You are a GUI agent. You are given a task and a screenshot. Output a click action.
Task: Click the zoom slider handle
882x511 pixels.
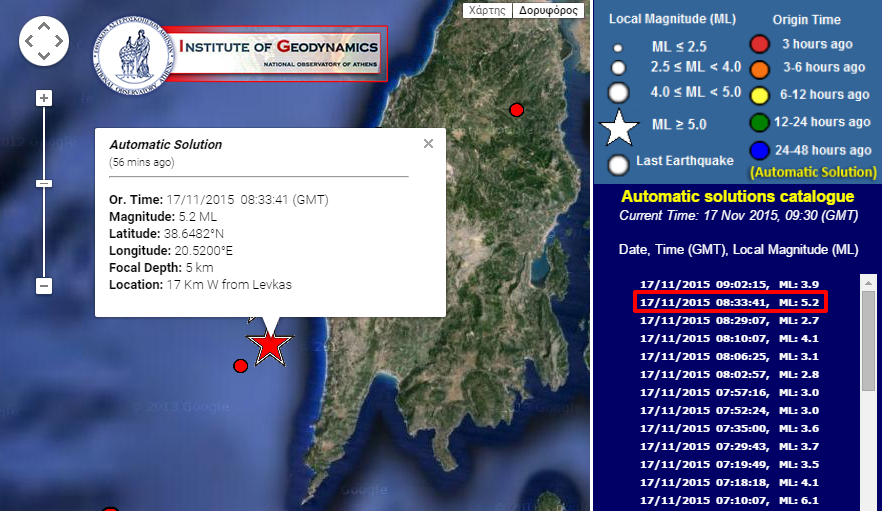pyautogui.click(x=44, y=183)
